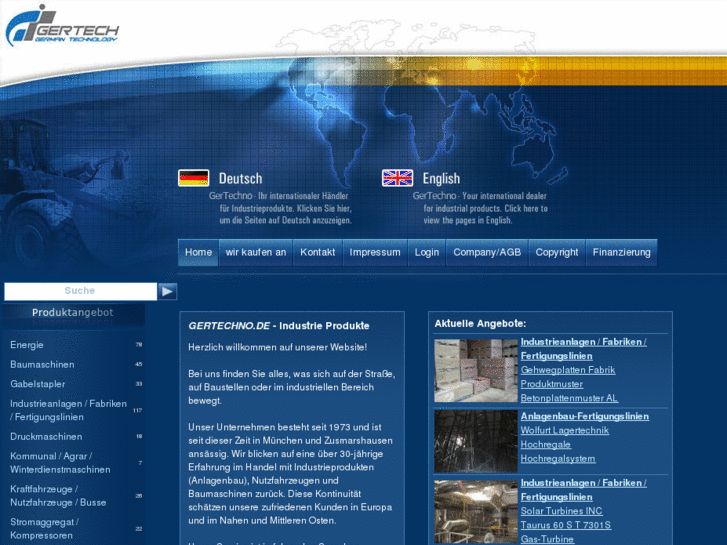This screenshot has height=545, width=727.
Task: Open the Finanzierung menu item
Action: click(621, 252)
